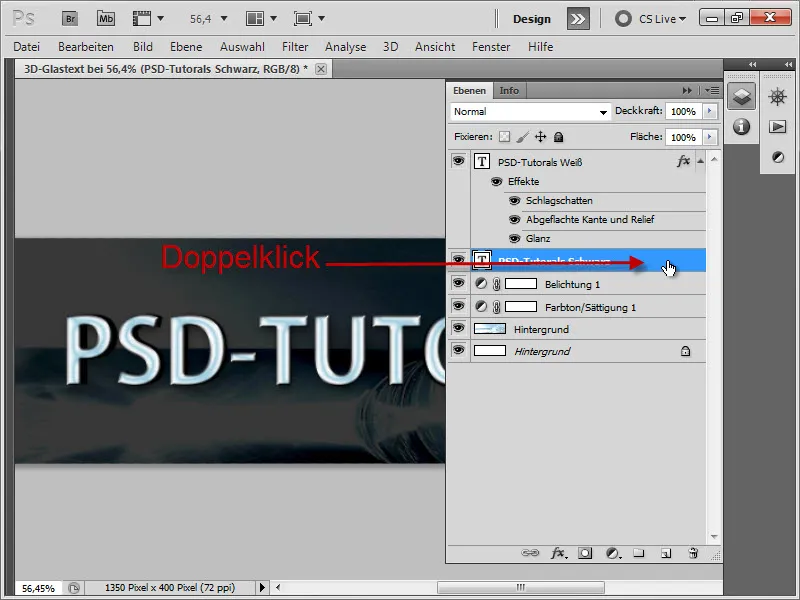Open the Layers panel dock icon
The image size is (800, 600).
coord(741,96)
